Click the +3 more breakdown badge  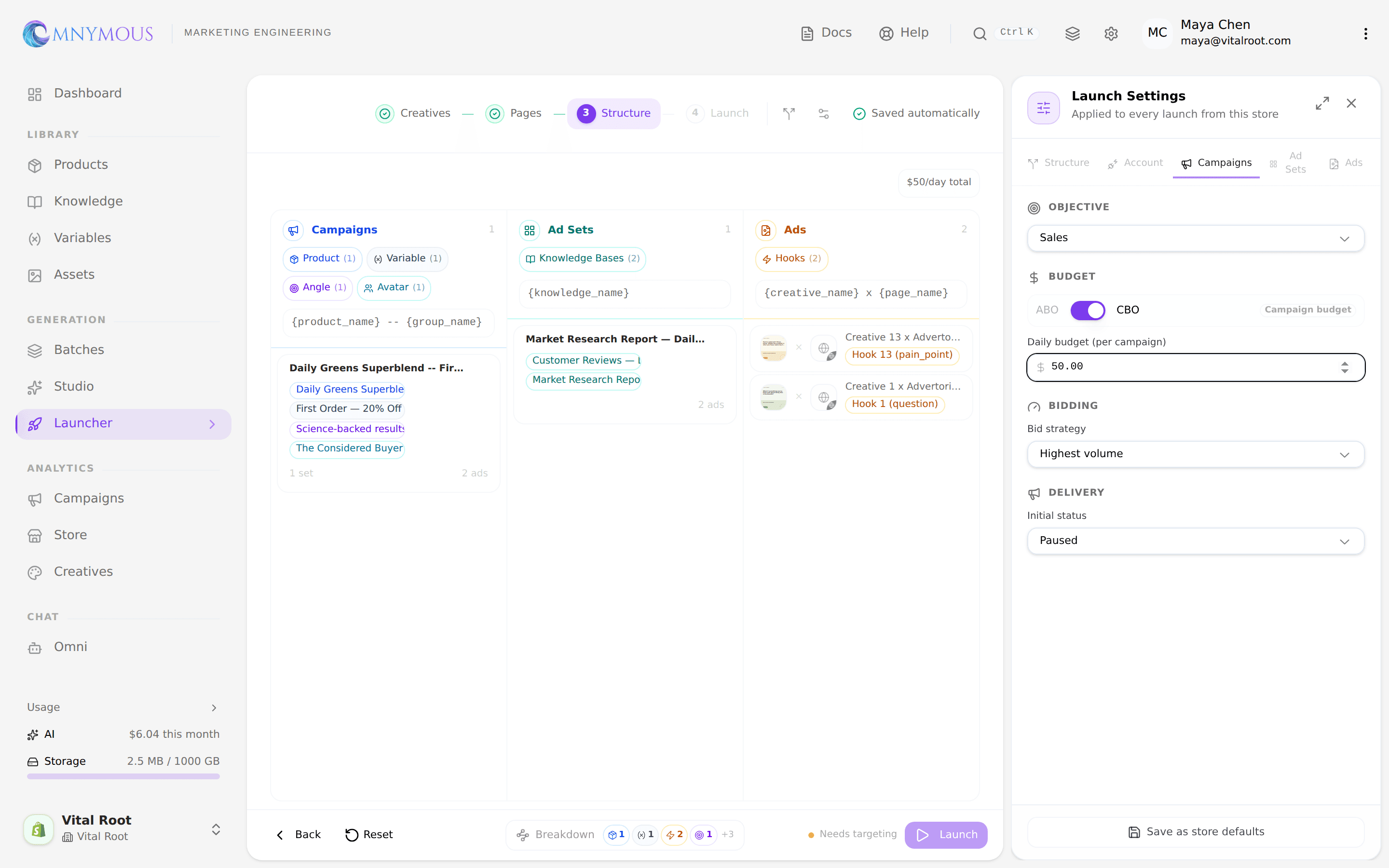(727, 835)
